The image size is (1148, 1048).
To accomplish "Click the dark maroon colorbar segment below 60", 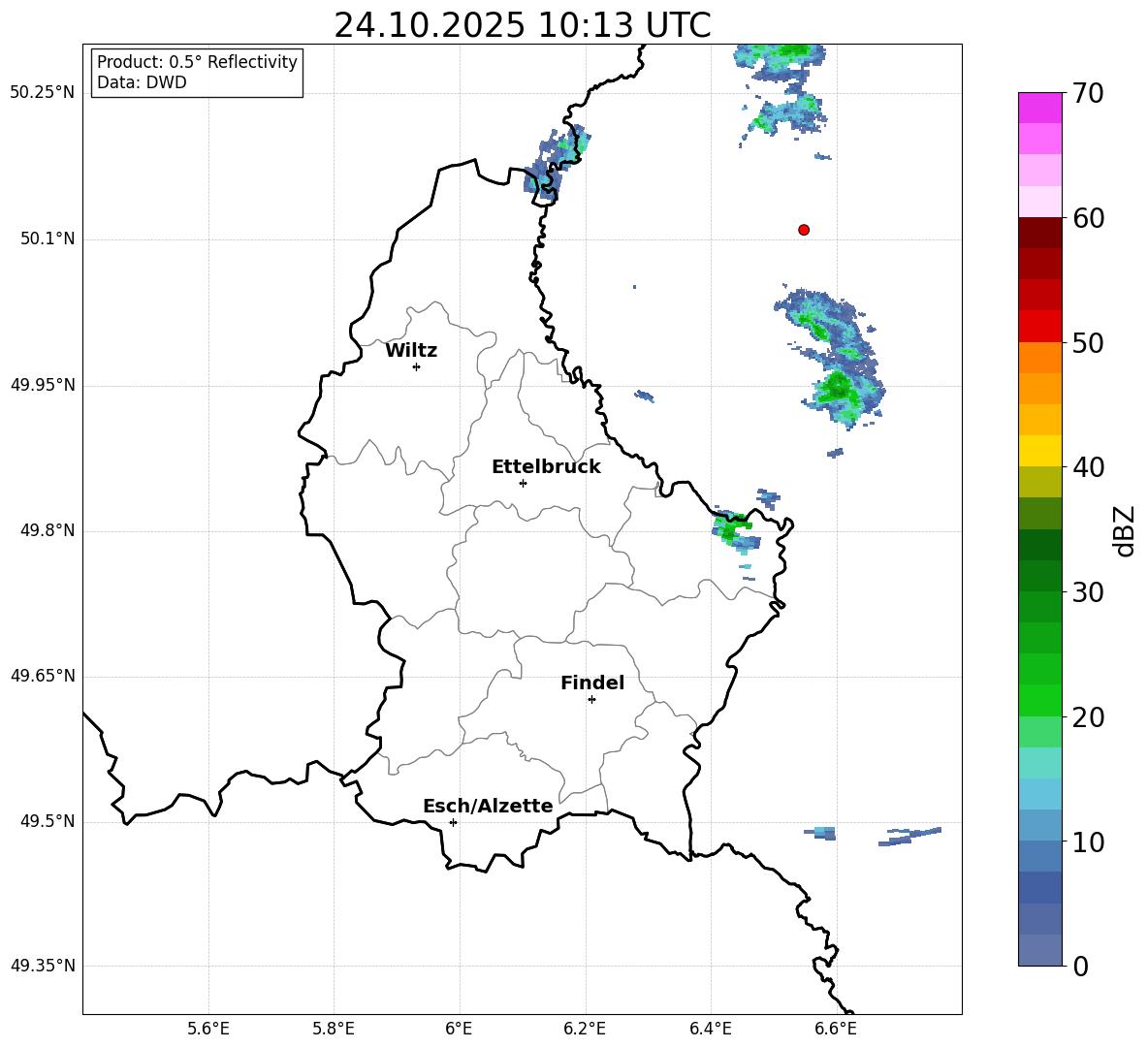I will (x=1039, y=233).
